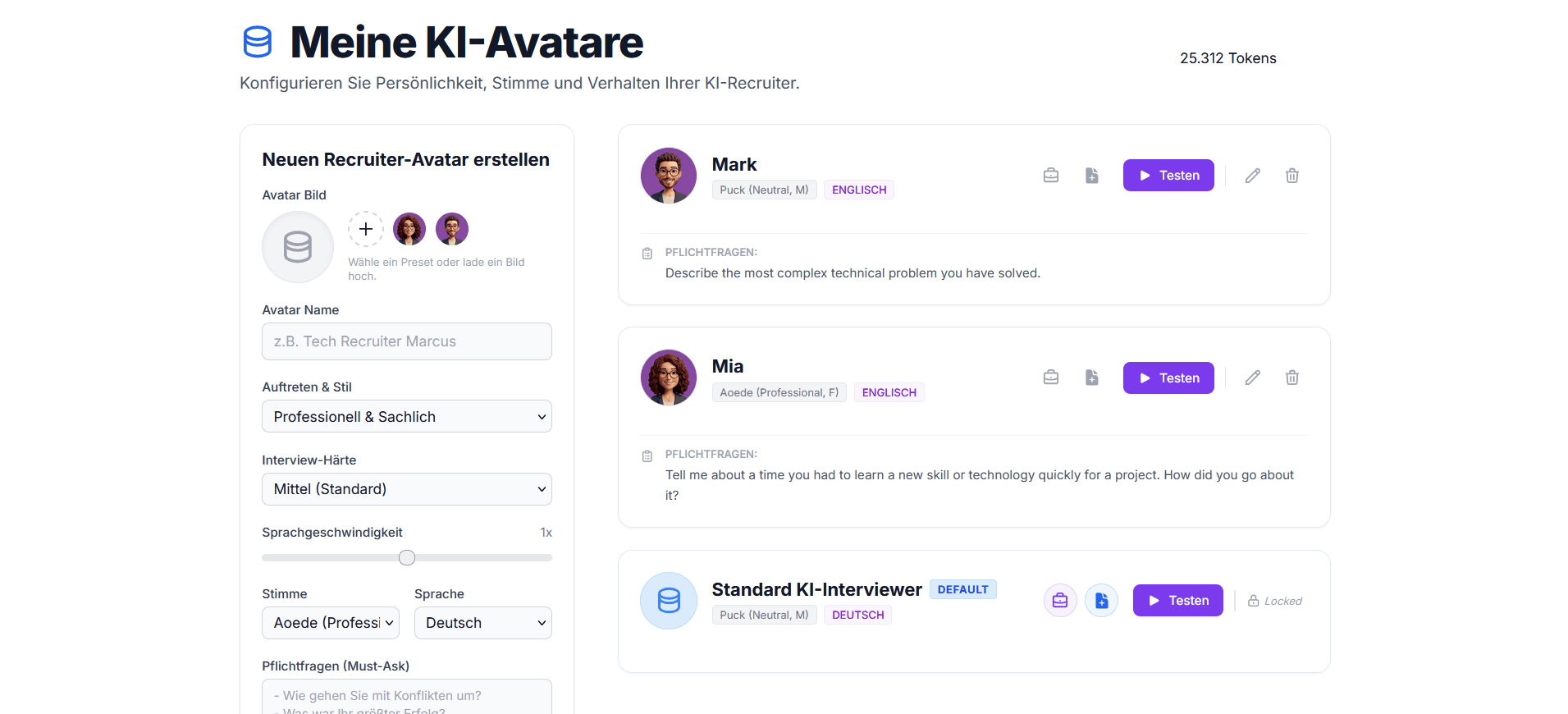Upload a new avatar image with plus button
The height and width of the screenshot is (714, 1568).
(x=366, y=229)
